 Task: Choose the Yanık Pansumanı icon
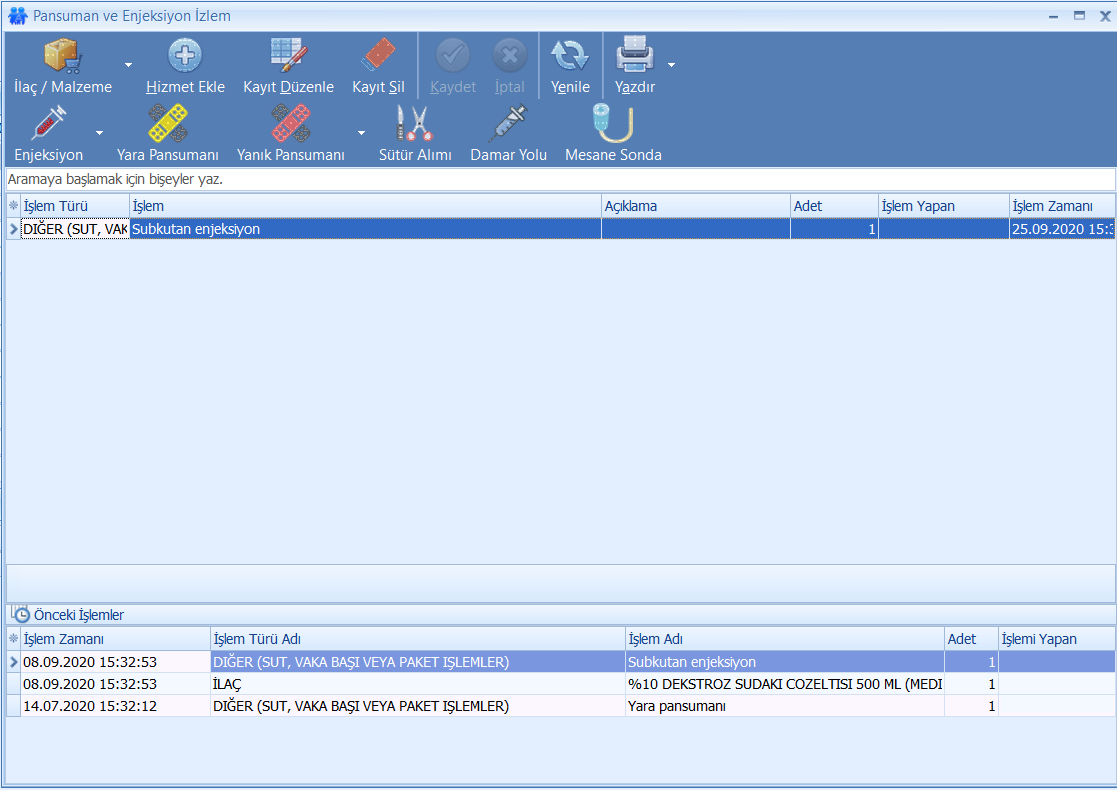pyautogui.click(x=290, y=125)
